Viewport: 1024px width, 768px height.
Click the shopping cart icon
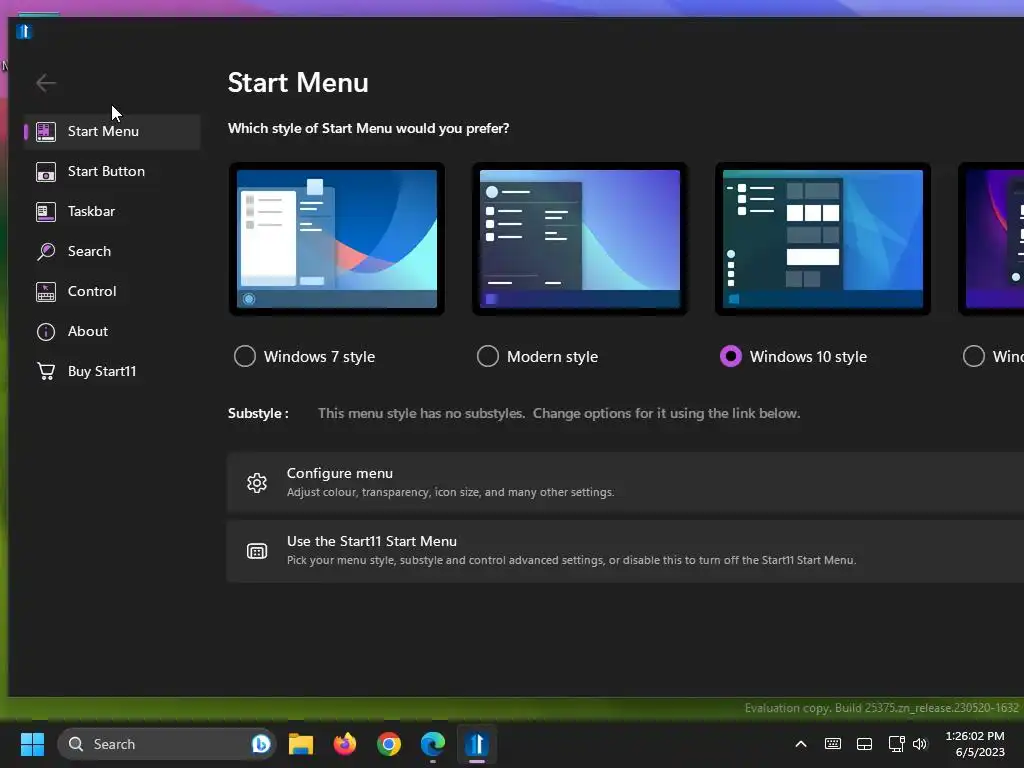(x=46, y=372)
